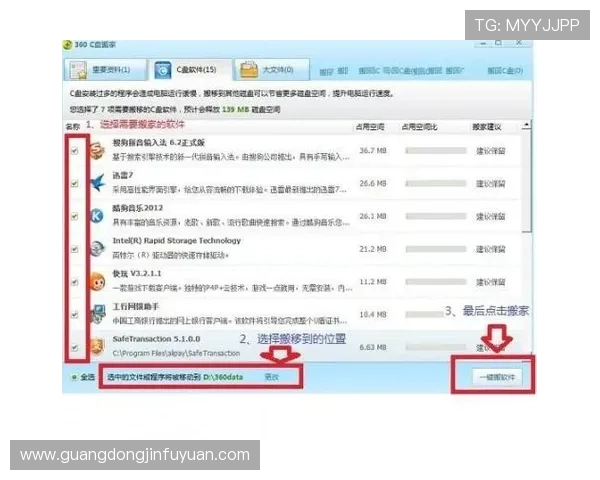Image resolution: width=600 pixels, height=480 pixels.
Task: Click the D:\360data destination path
Action: pyautogui.click(x=223, y=377)
